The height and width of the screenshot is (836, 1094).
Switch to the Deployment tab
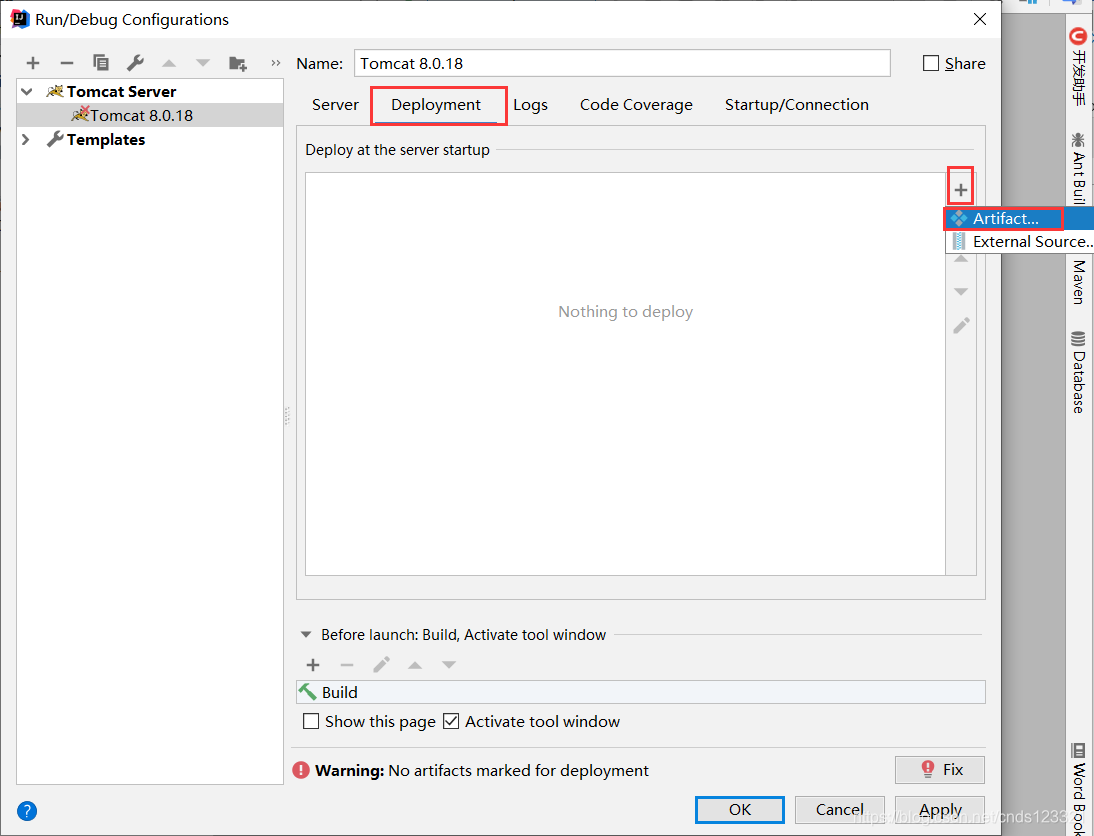click(x=436, y=105)
